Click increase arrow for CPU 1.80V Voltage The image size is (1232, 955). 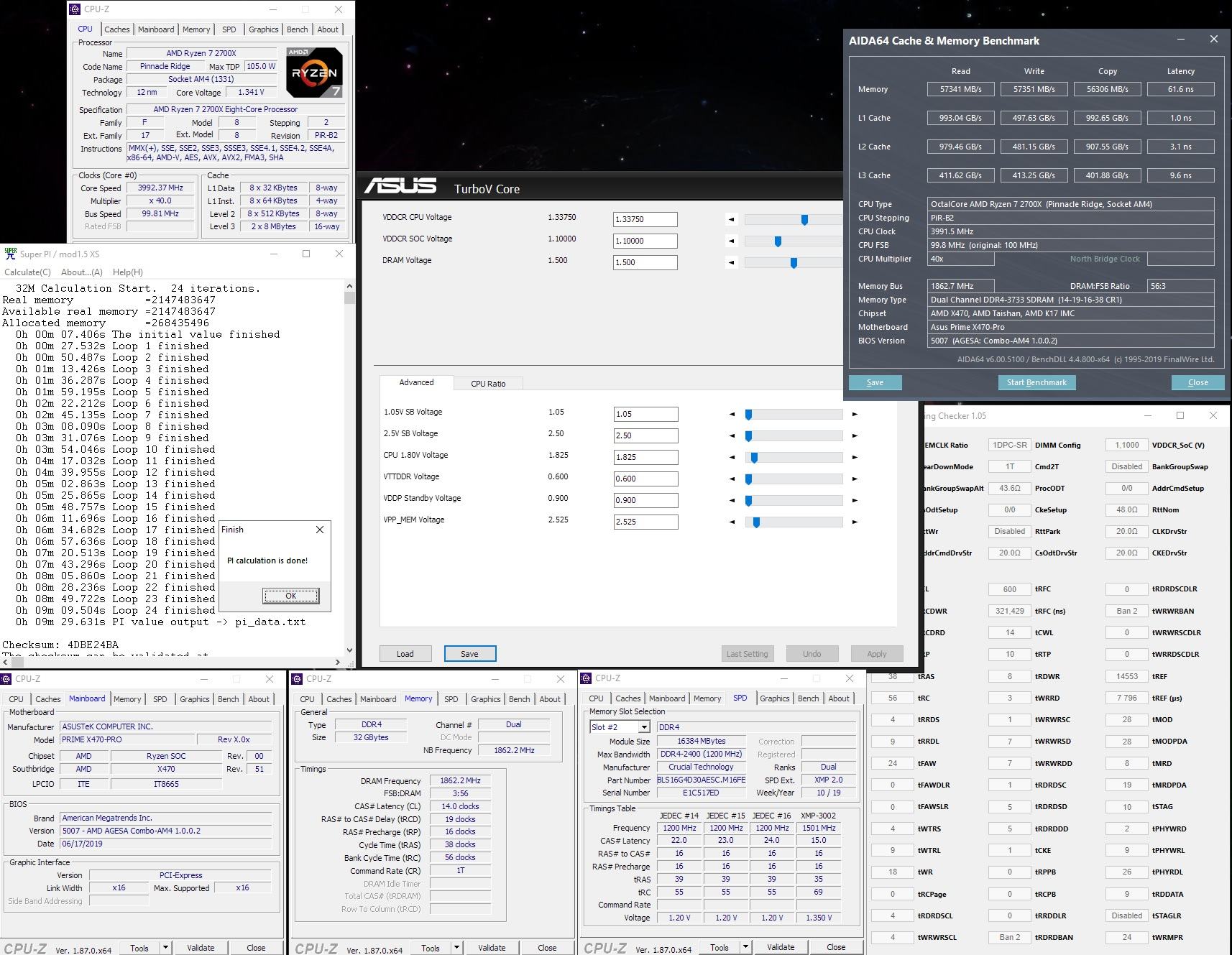click(855, 458)
